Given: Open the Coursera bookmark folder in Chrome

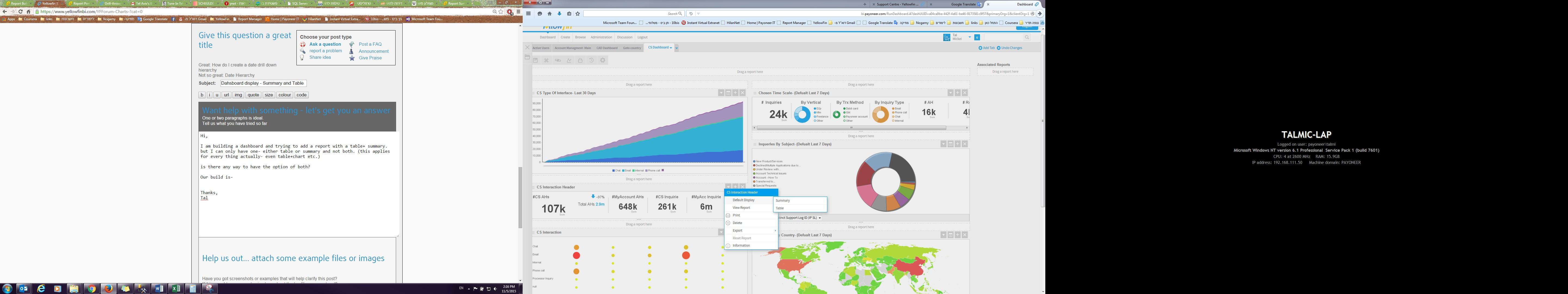Looking at the screenshot, I should [28, 19].
